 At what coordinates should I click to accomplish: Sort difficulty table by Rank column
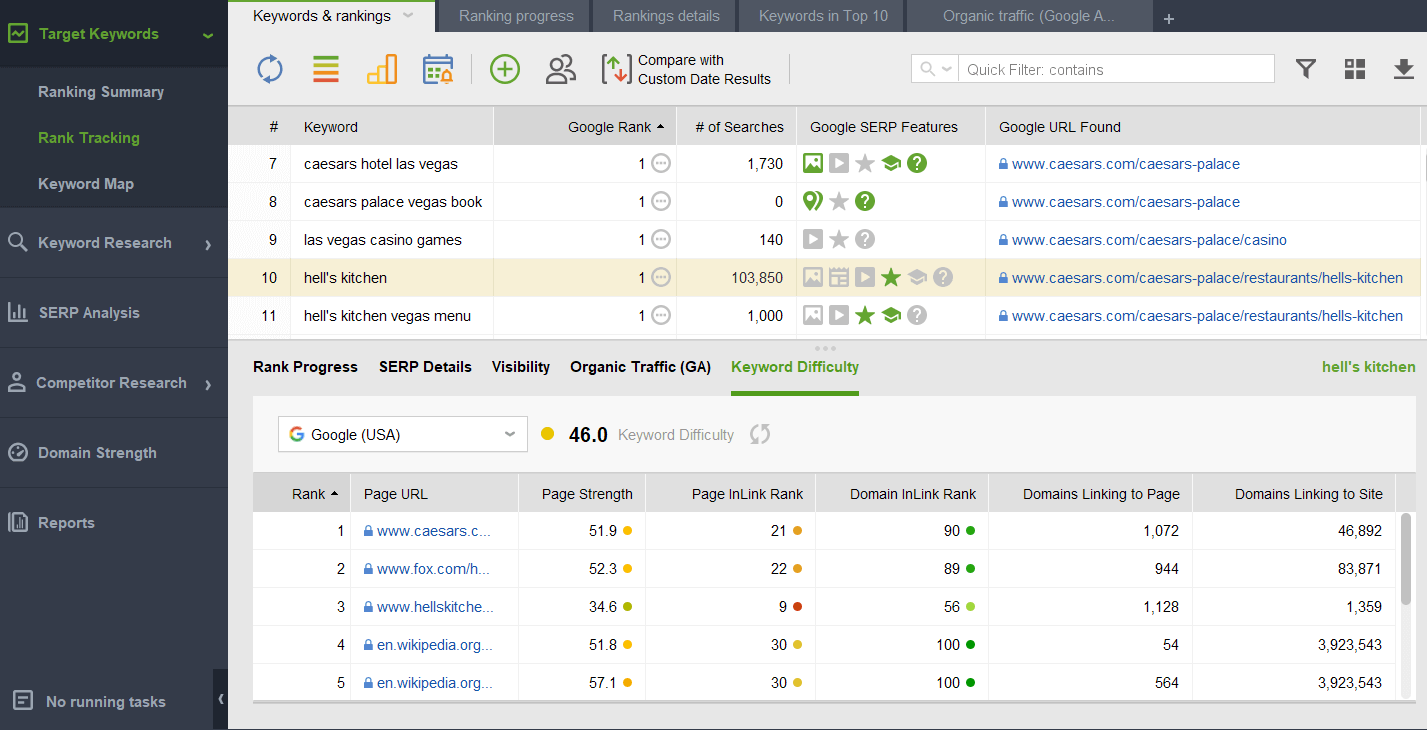point(301,494)
